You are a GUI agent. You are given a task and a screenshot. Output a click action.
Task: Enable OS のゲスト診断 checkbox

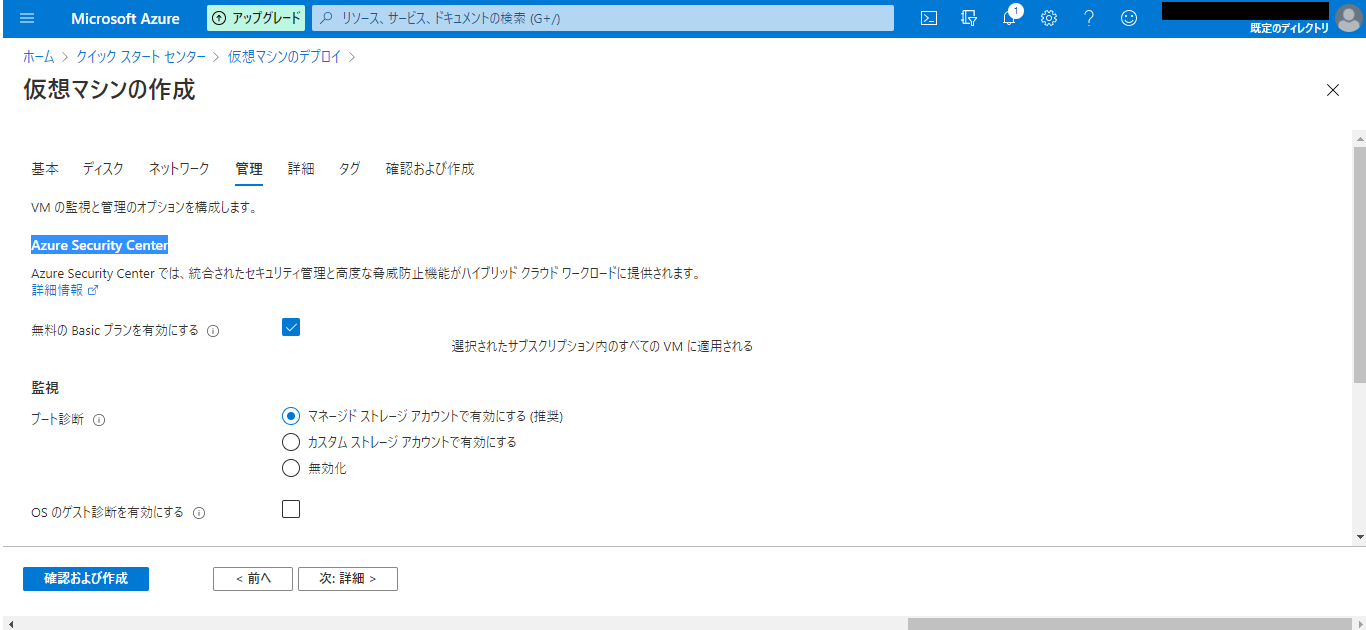click(291, 509)
